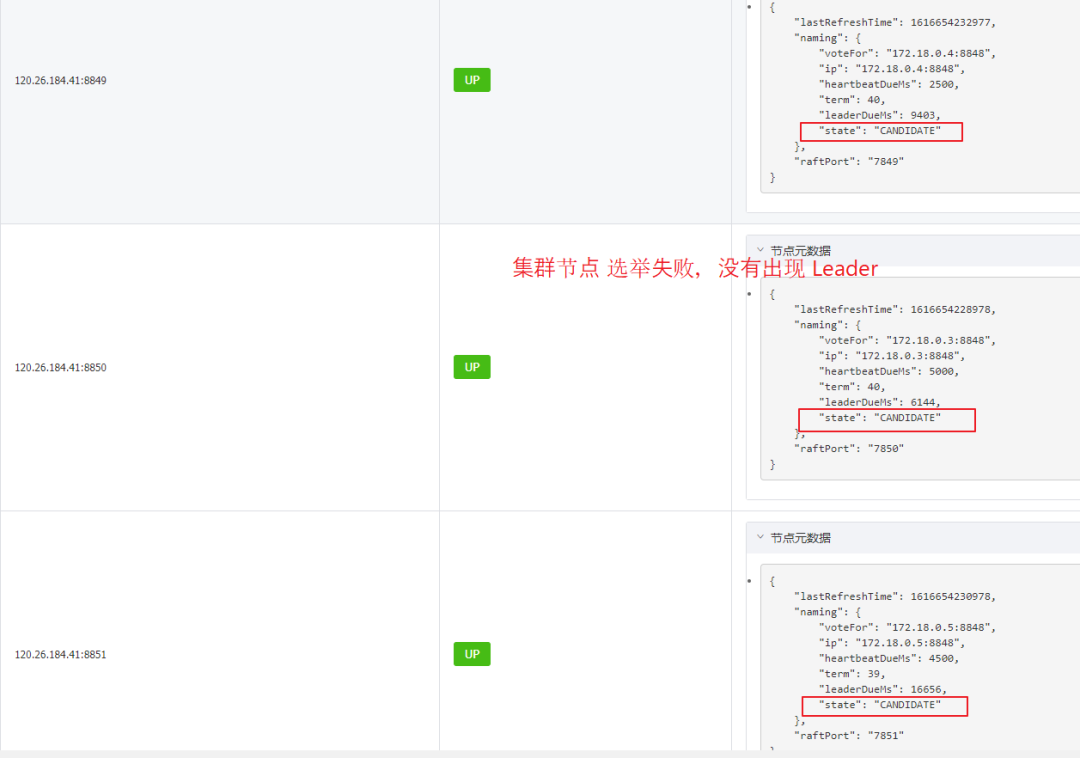Viewport: 1080px width, 758px height.
Task: Select the leaderDueMs 9403 line
Action: (x=880, y=116)
